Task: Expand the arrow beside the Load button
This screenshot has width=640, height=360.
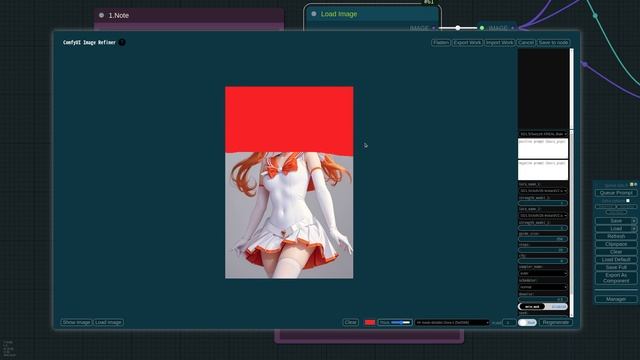Action: pos(634,229)
